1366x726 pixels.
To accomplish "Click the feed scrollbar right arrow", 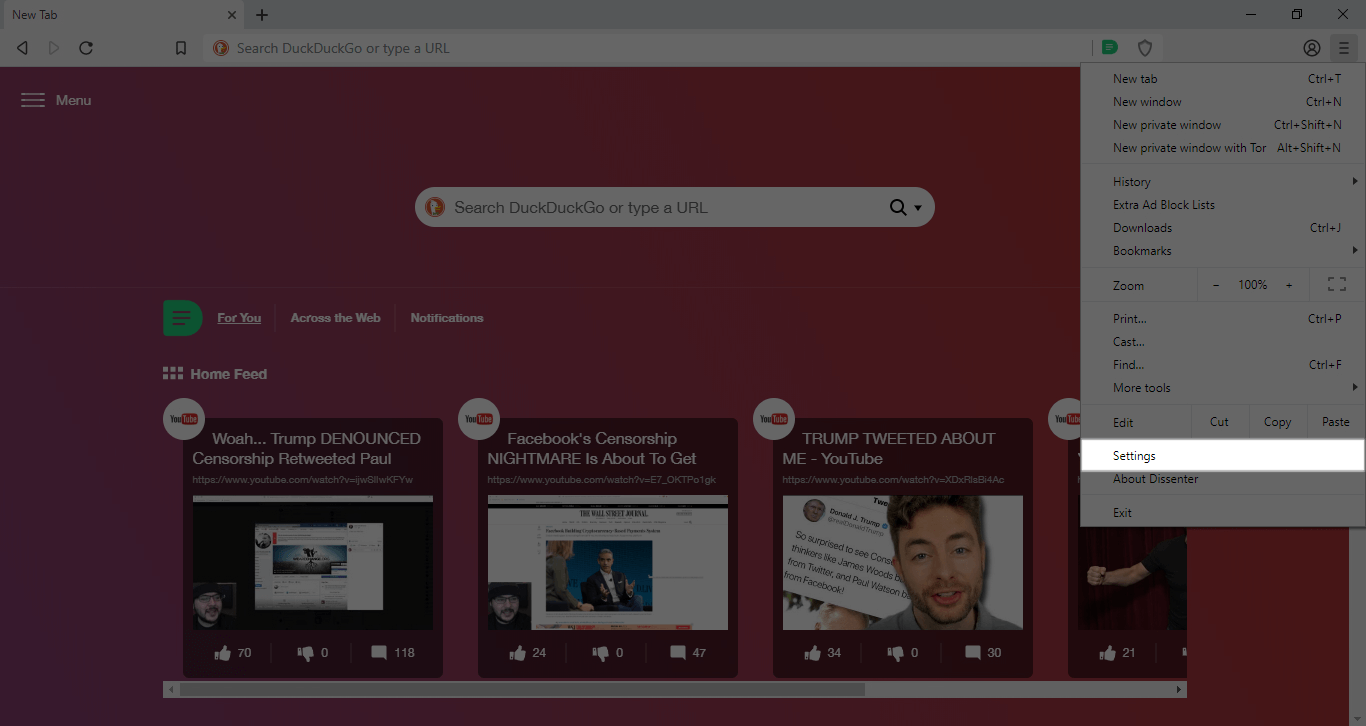I will pos(1180,690).
